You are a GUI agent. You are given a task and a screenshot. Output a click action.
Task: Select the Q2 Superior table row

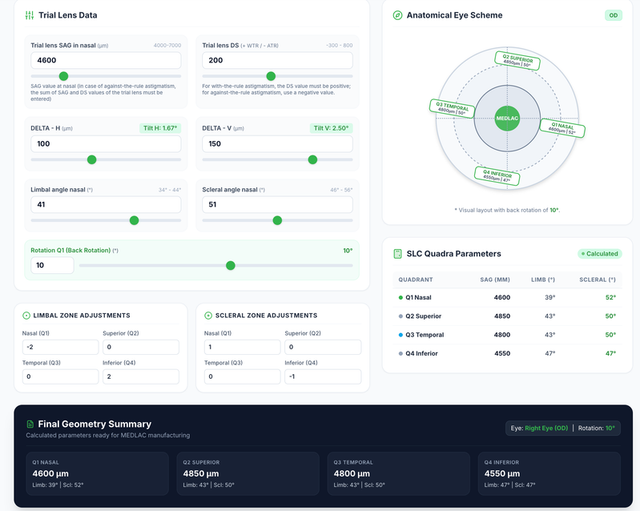tap(507, 316)
